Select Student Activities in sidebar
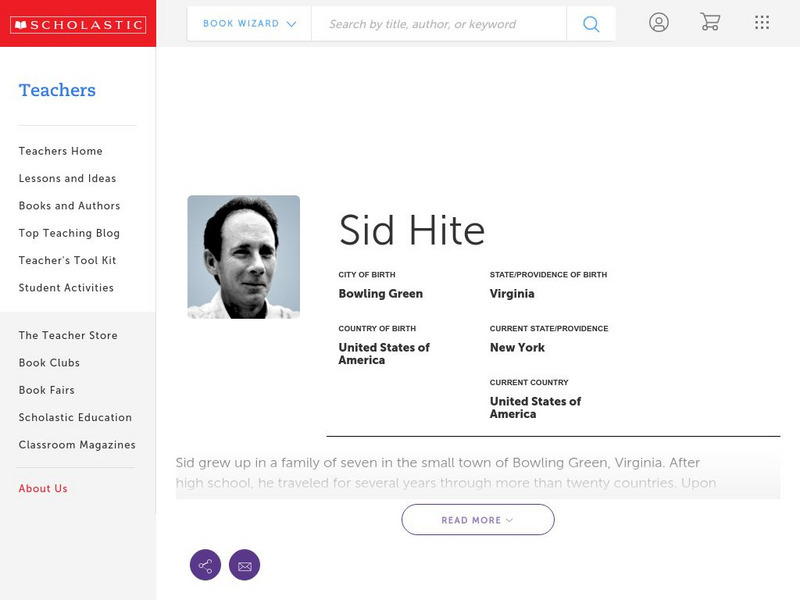The width and height of the screenshot is (800, 600). [x=66, y=288]
